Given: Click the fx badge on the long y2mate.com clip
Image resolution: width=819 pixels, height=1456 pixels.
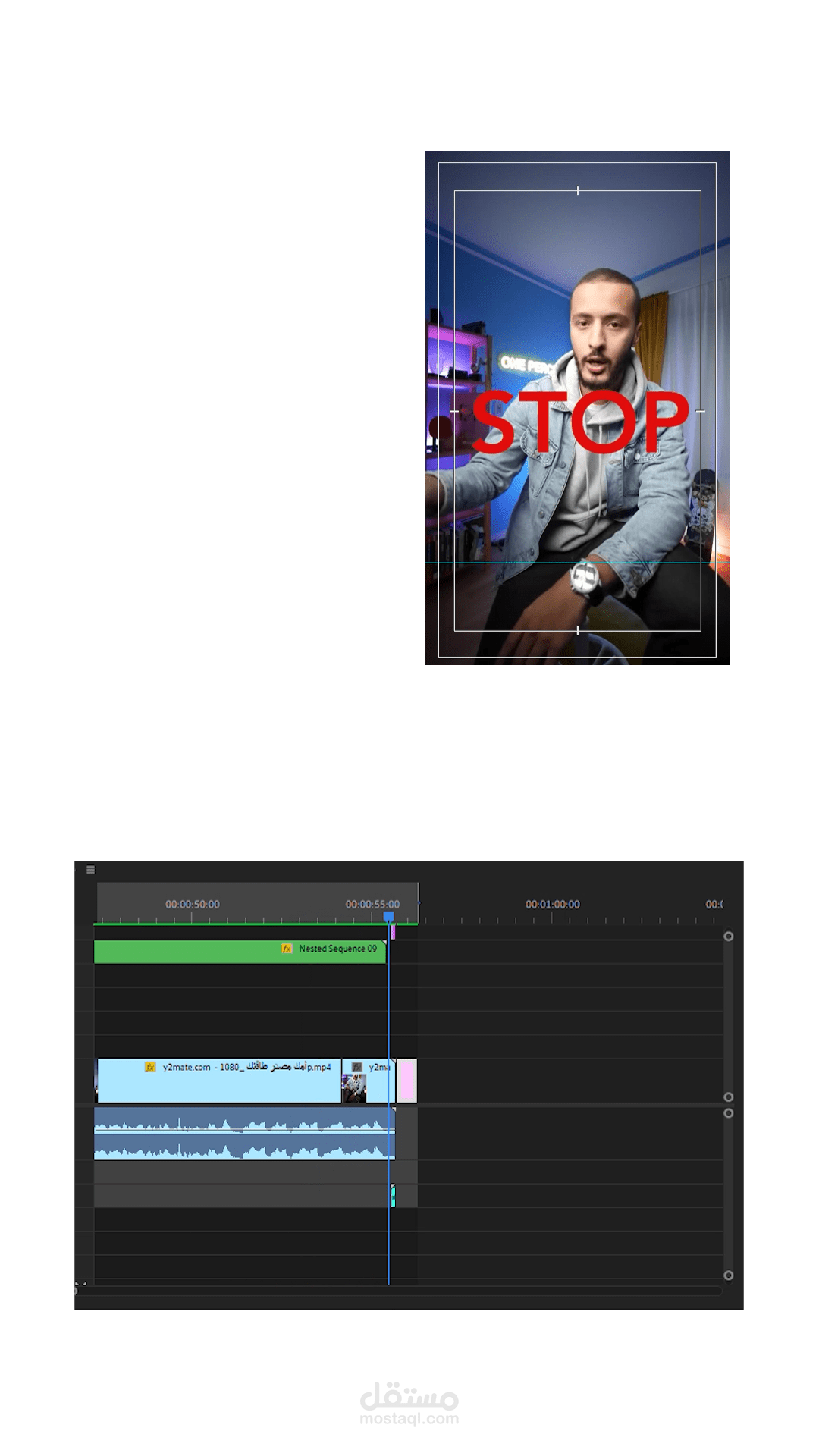Looking at the screenshot, I should point(150,1067).
